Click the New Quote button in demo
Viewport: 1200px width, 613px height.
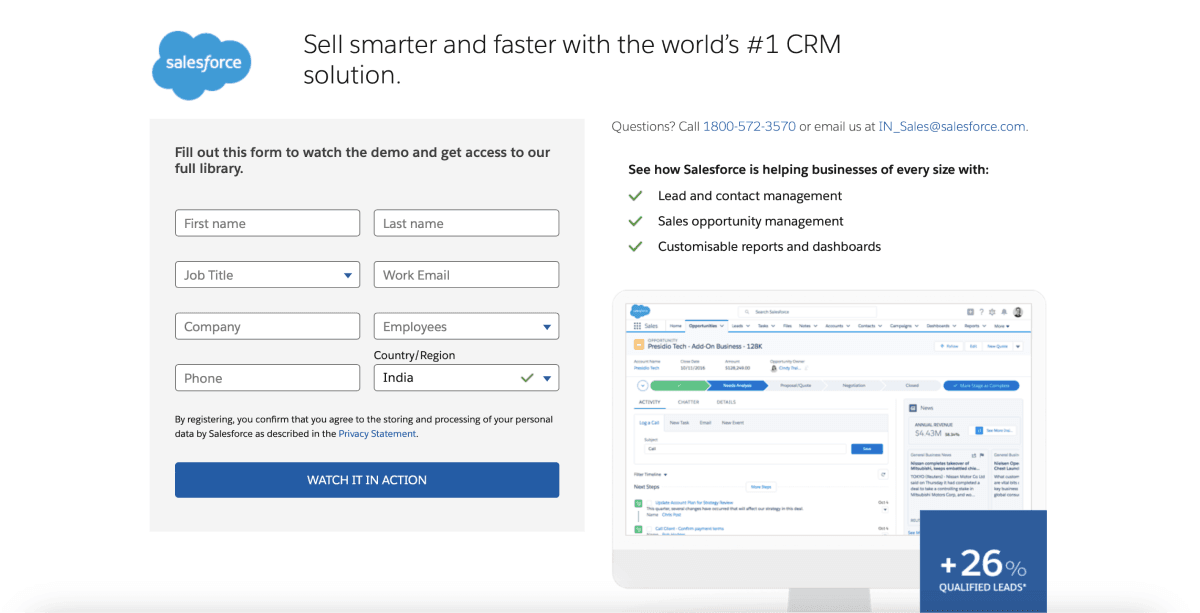click(997, 346)
